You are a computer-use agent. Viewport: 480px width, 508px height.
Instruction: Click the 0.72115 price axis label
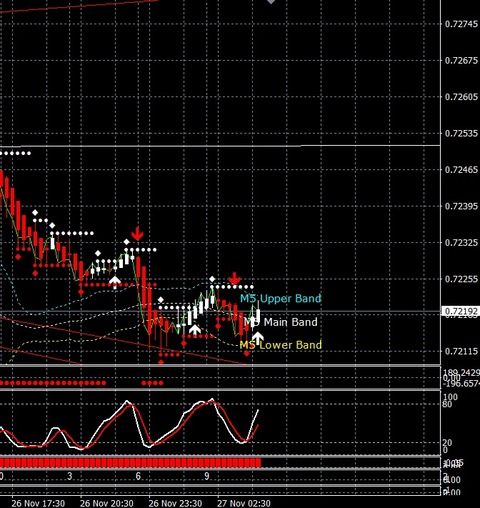pyautogui.click(x=461, y=351)
